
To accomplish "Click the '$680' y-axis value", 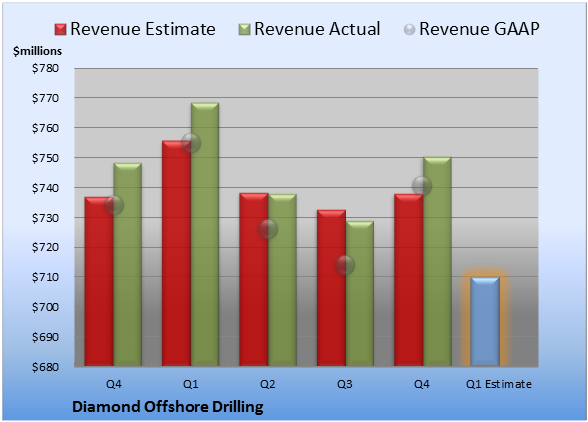I will tap(45, 367).
